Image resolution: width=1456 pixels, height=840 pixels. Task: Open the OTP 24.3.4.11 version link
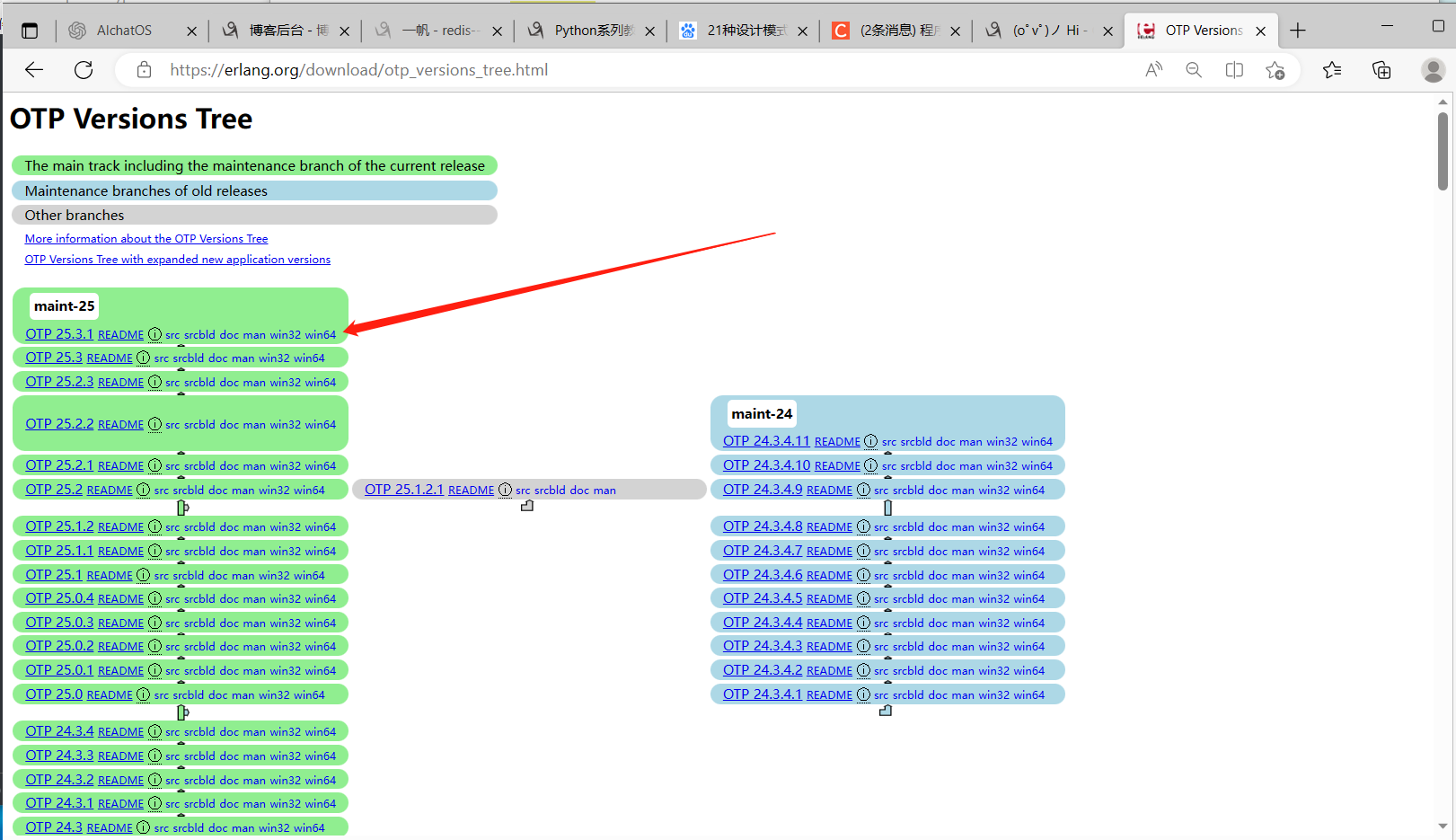pyautogui.click(x=766, y=440)
